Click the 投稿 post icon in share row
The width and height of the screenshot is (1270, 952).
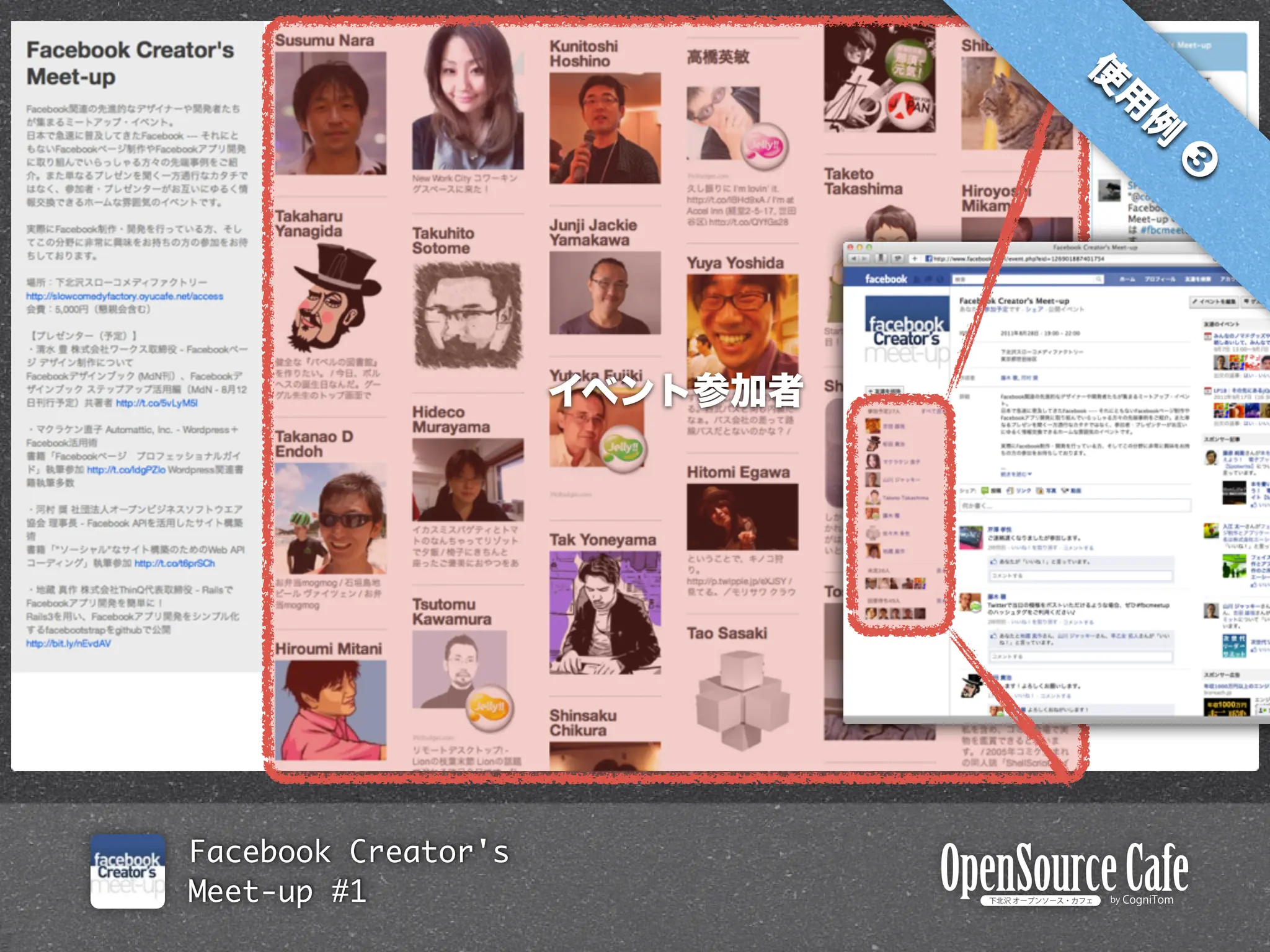[x=984, y=490]
